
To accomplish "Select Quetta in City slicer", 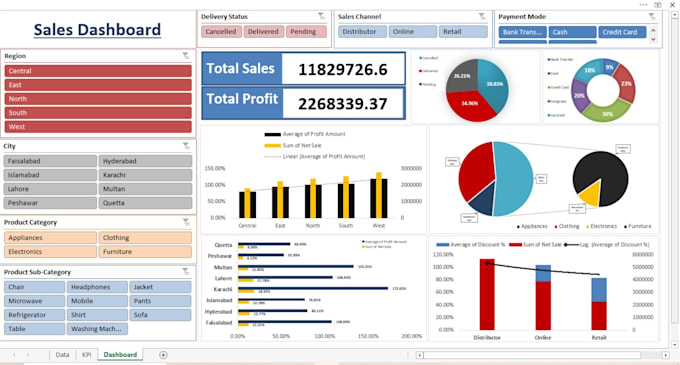I will coord(145,202).
